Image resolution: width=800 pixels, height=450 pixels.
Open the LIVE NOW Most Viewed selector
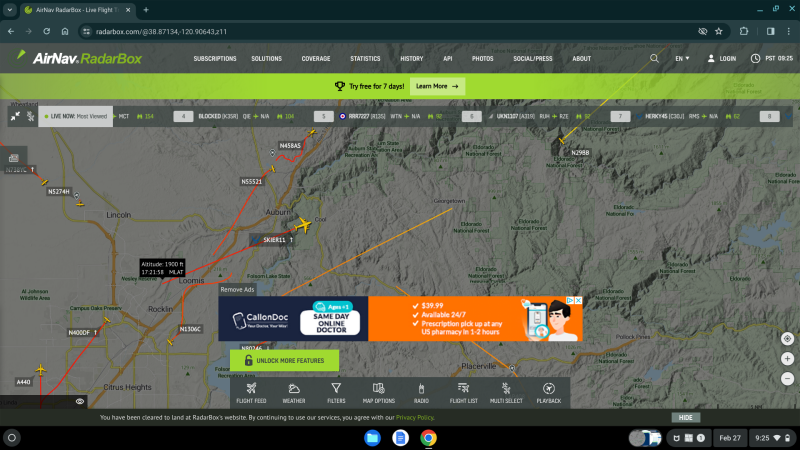(x=76, y=116)
